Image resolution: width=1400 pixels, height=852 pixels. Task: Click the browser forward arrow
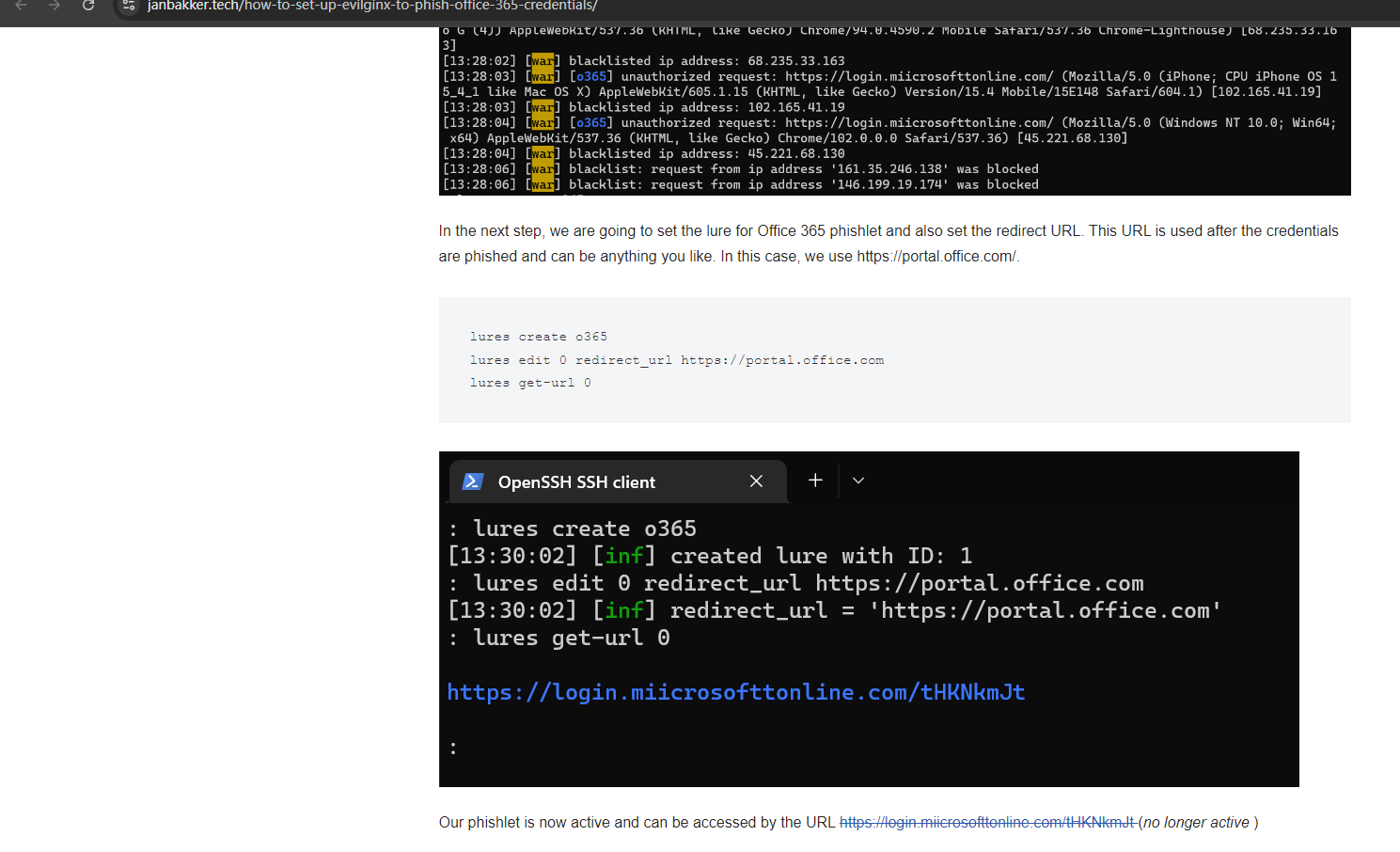(x=55, y=6)
